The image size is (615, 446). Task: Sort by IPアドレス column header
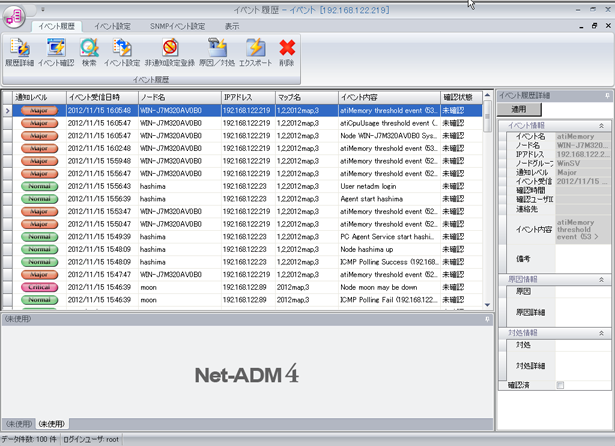(x=248, y=97)
